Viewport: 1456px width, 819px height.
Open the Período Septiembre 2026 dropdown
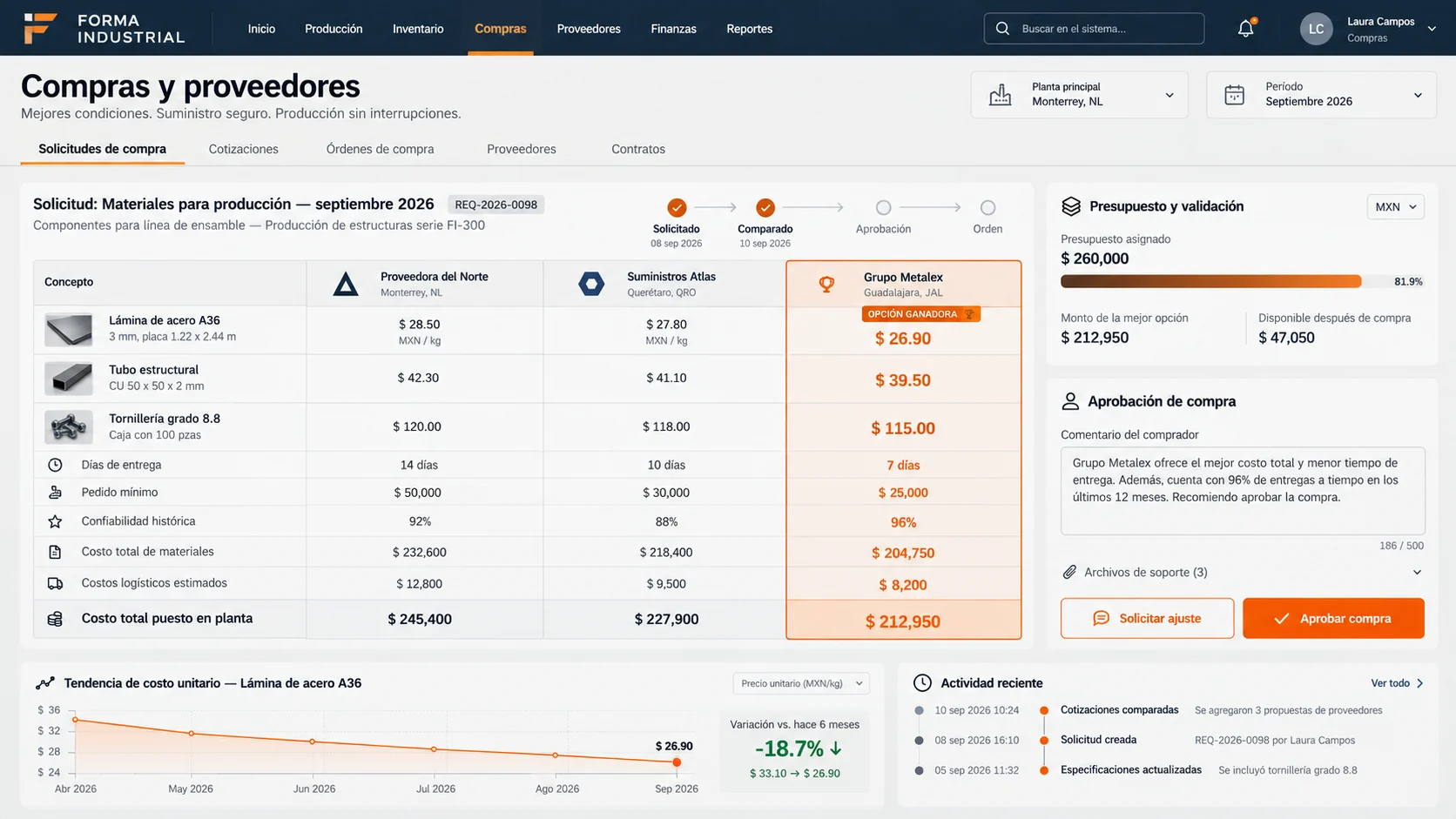pos(1321,95)
